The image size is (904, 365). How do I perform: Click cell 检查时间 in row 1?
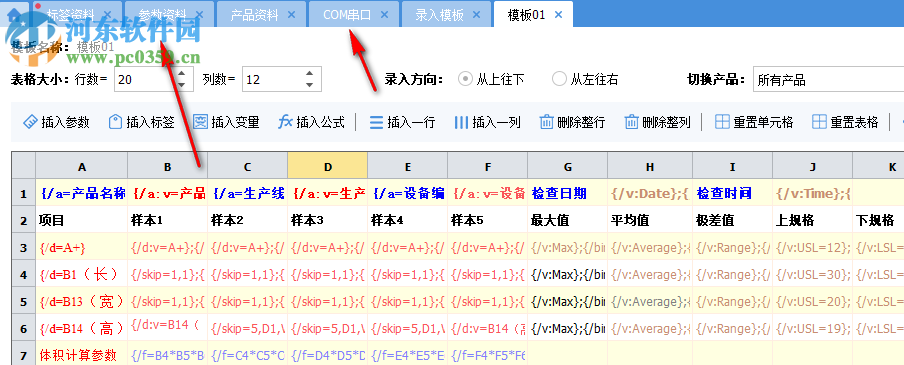[x=733, y=193]
